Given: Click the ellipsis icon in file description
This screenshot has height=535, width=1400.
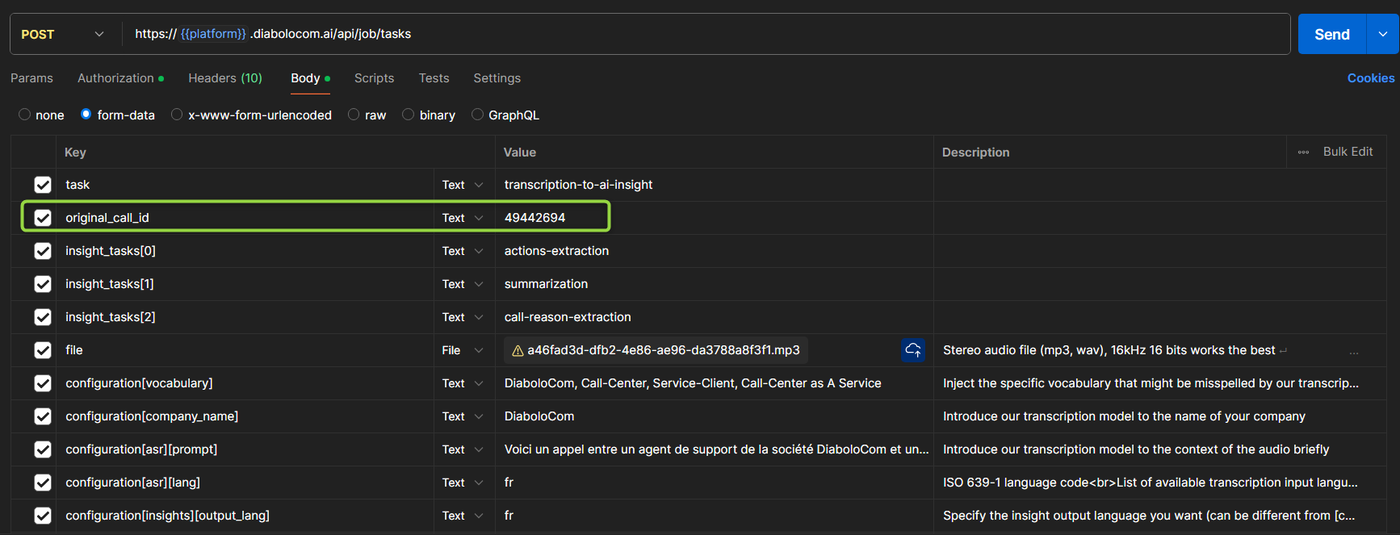Looking at the screenshot, I should pos(1354,351).
